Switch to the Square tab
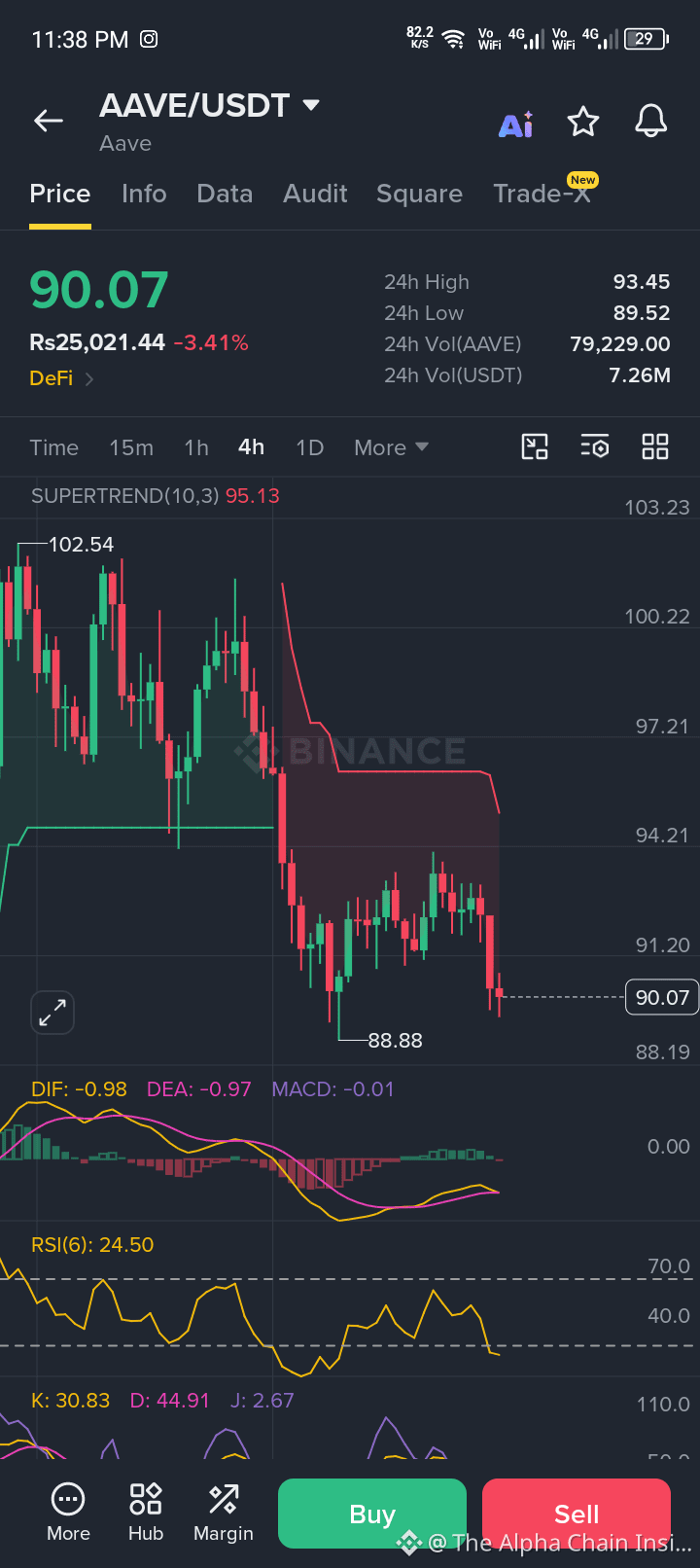 point(419,194)
